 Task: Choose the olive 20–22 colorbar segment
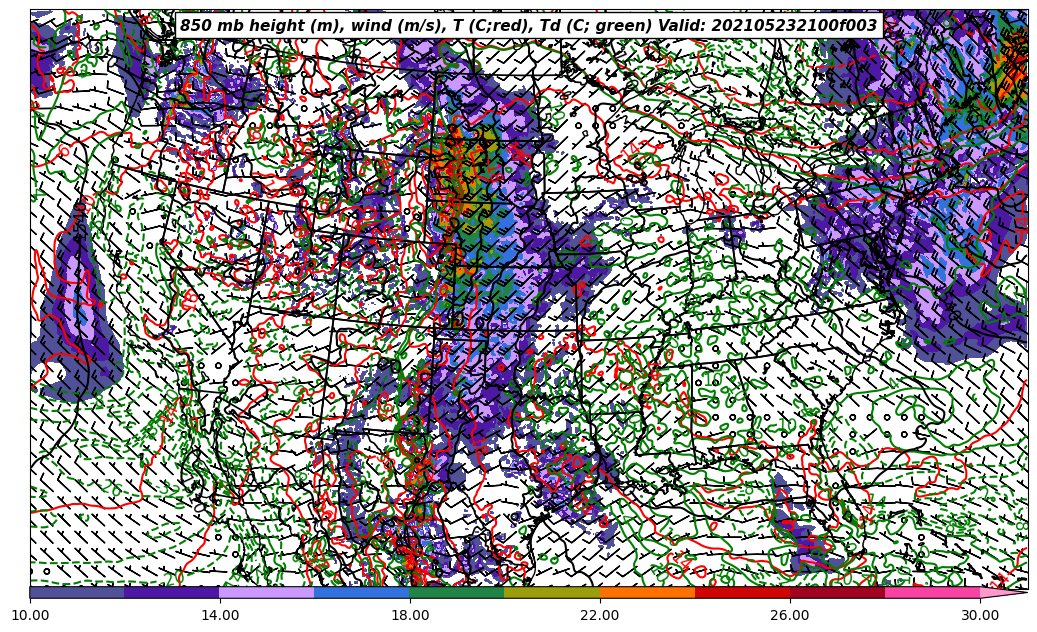[552, 592]
